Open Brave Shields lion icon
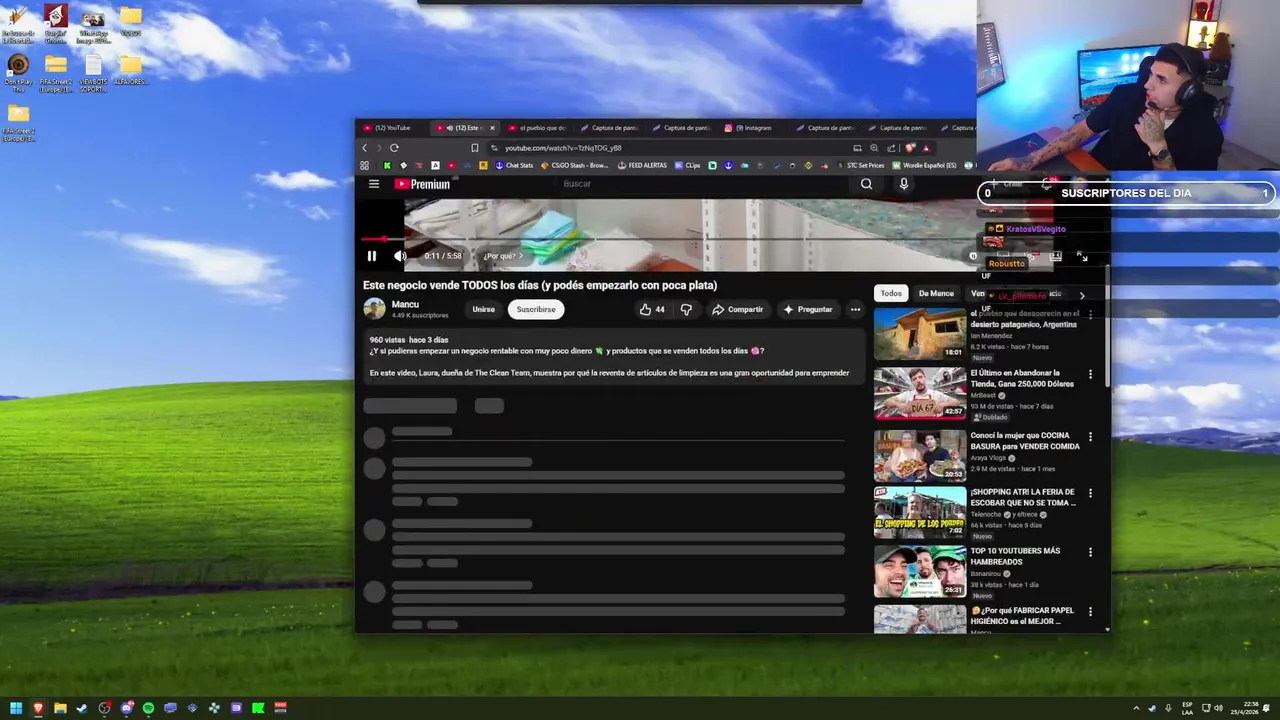1280x720 pixels. (910, 148)
